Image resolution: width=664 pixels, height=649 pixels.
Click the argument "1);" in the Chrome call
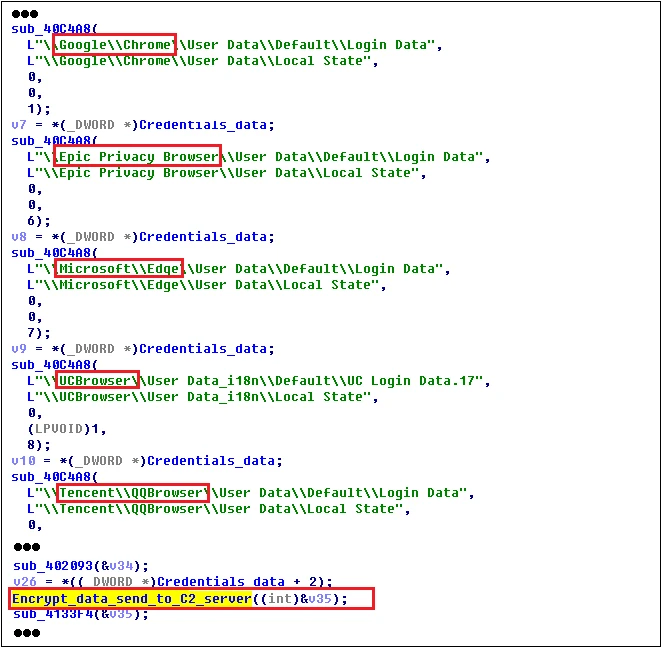pyautogui.click(x=39, y=109)
